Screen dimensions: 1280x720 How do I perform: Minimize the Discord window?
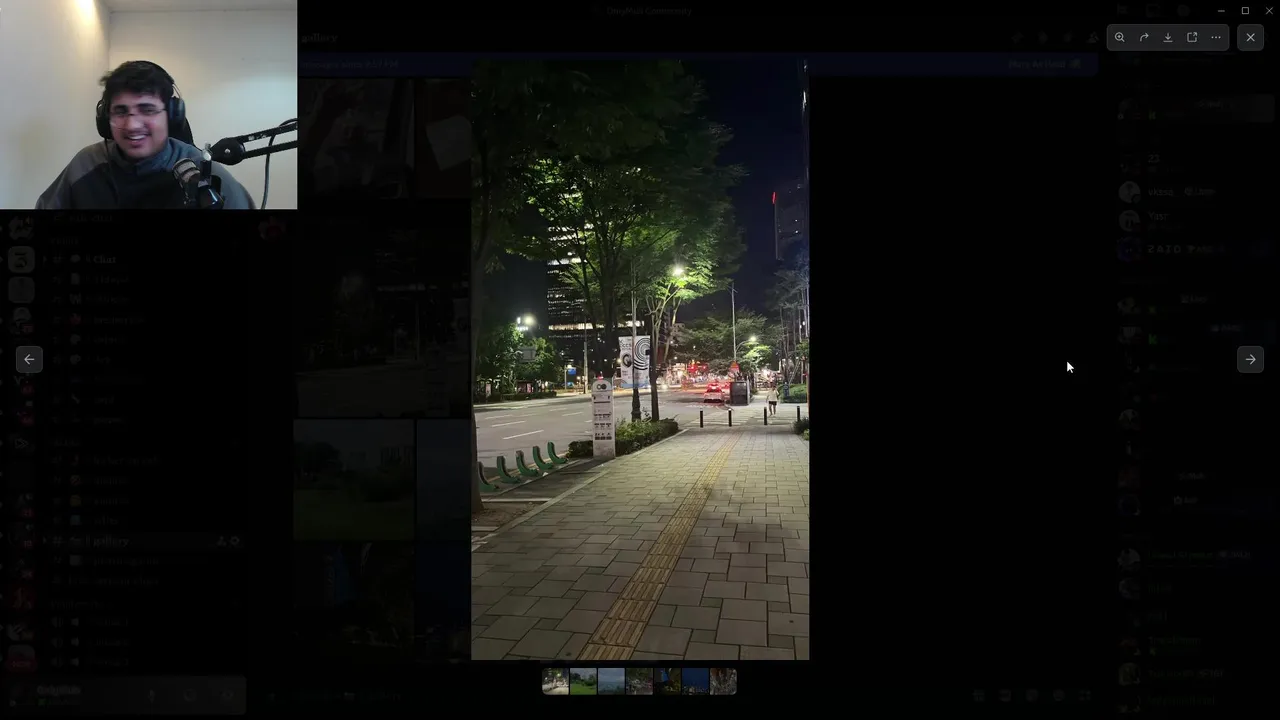click(1221, 10)
